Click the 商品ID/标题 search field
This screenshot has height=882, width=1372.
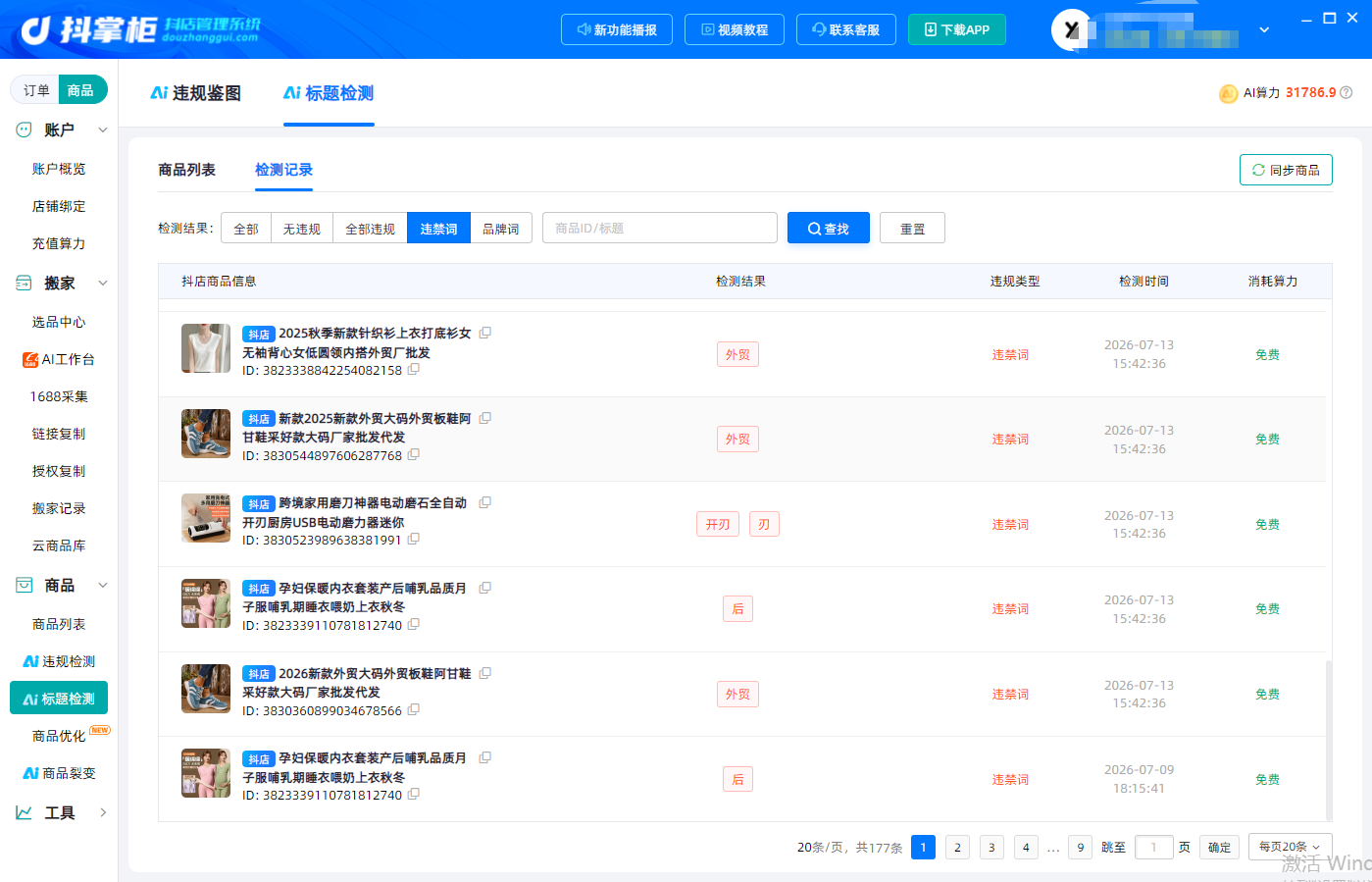(x=660, y=228)
